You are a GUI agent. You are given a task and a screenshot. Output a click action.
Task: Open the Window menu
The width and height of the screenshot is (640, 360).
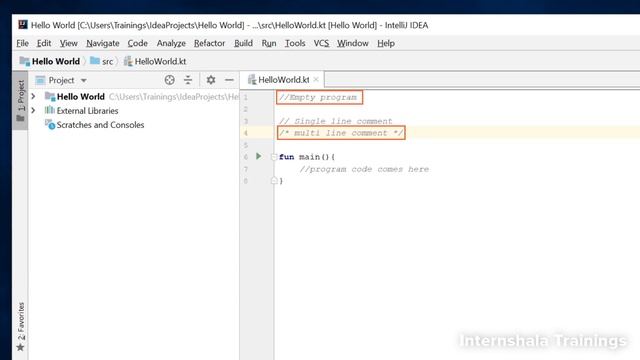(353, 43)
